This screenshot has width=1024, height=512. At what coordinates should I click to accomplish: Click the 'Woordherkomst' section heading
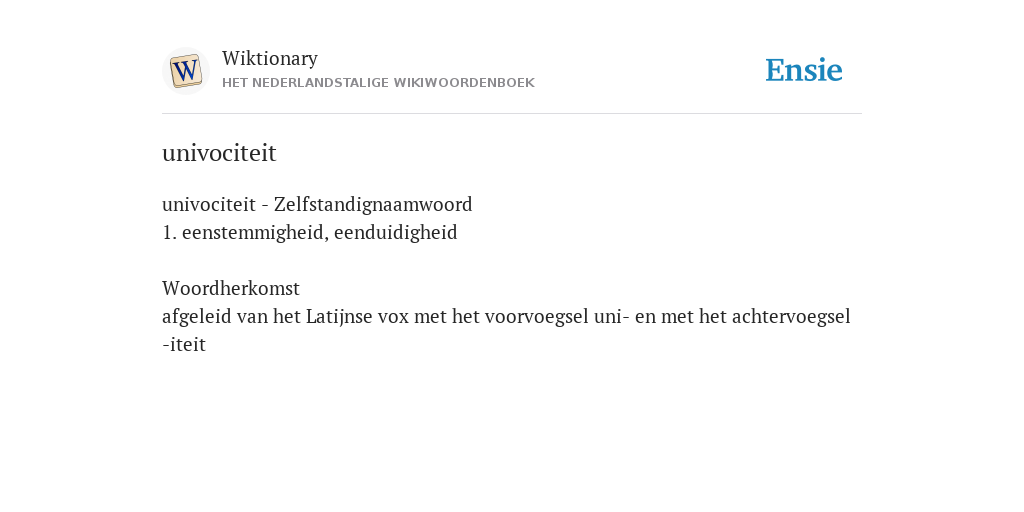pyautogui.click(x=231, y=289)
